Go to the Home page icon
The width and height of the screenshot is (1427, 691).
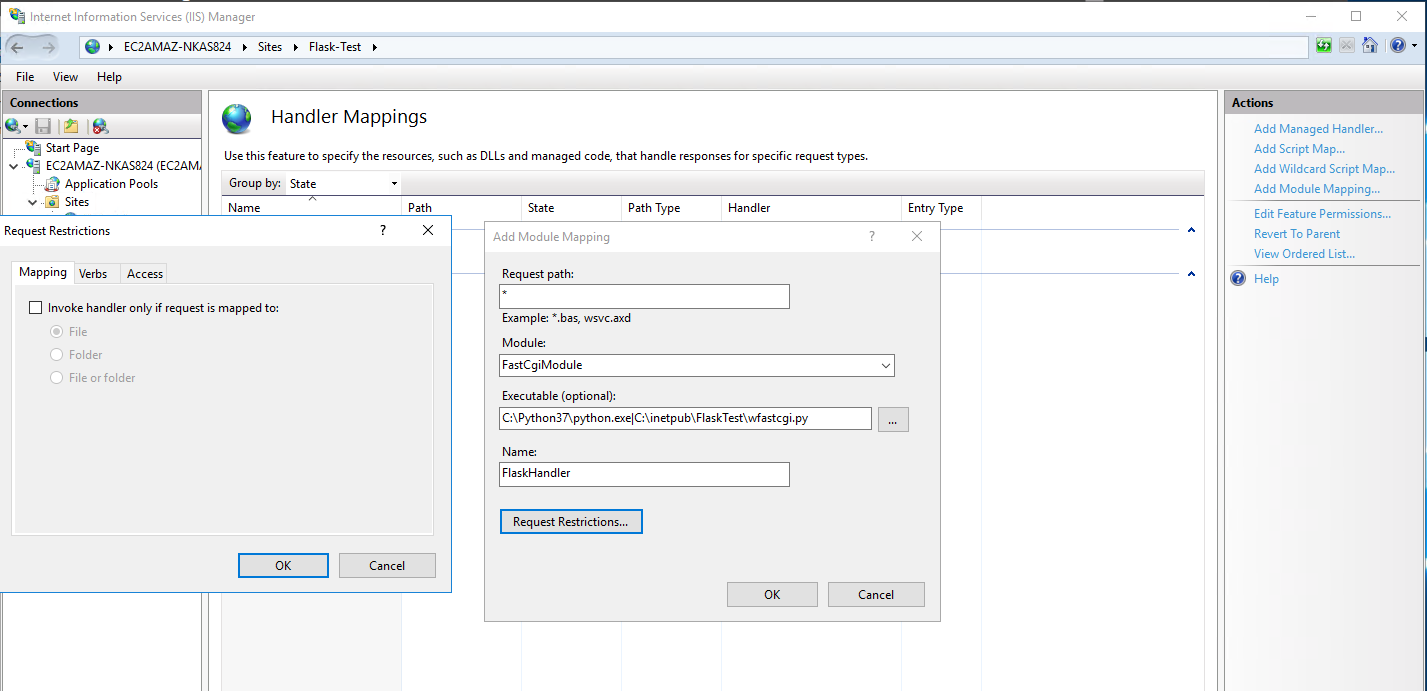point(1370,46)
